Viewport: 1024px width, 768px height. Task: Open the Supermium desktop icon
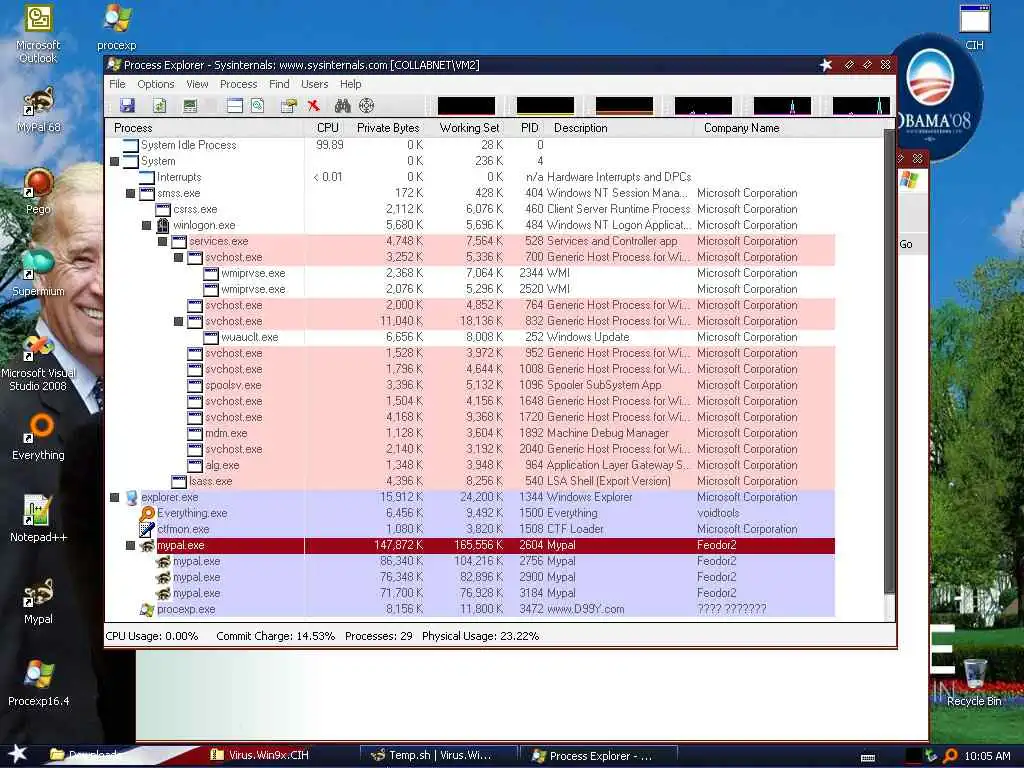coord(38,274)
